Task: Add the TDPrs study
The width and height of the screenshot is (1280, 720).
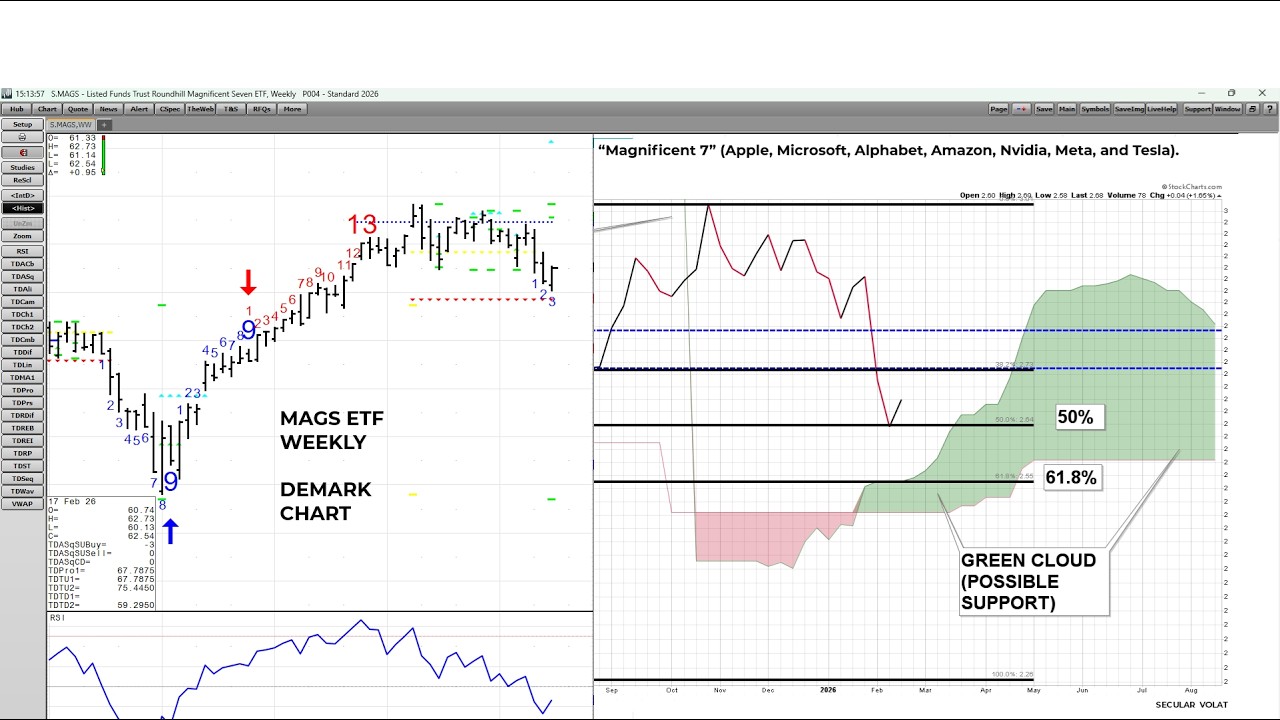Action: (x=22, y=403)
